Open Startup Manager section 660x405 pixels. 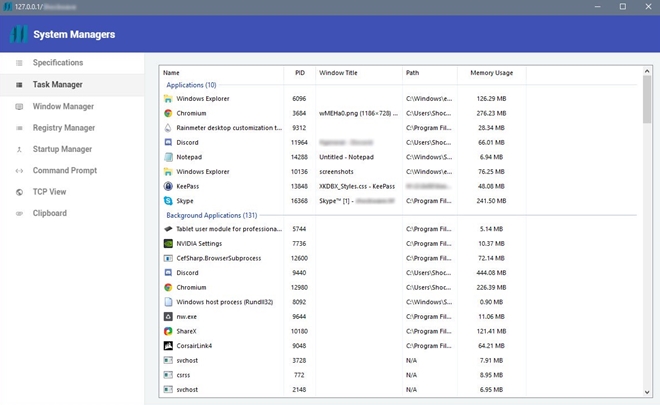tap(72, 149)
